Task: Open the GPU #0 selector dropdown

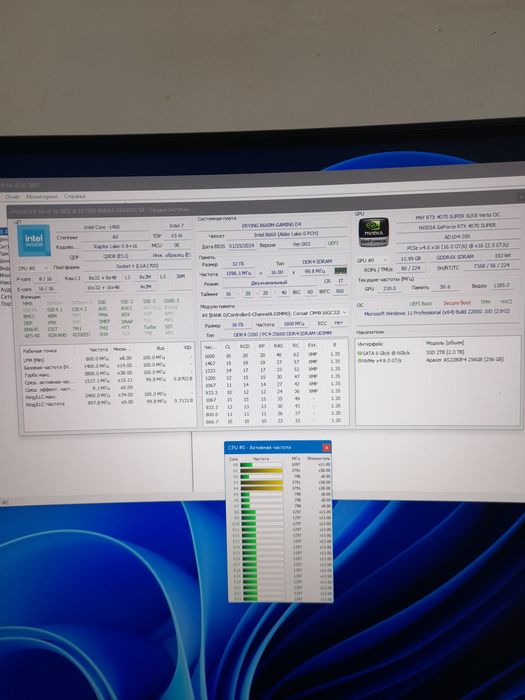Action: click(x=372, y=260)
